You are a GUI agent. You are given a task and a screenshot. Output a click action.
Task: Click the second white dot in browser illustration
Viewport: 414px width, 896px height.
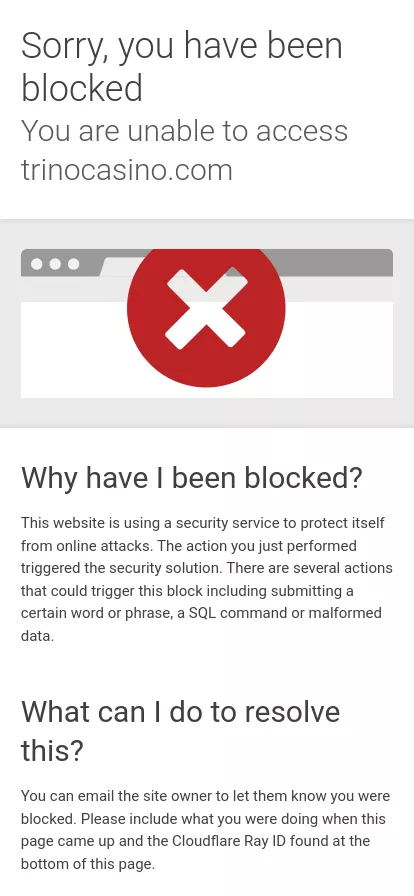tap(55, 264)
